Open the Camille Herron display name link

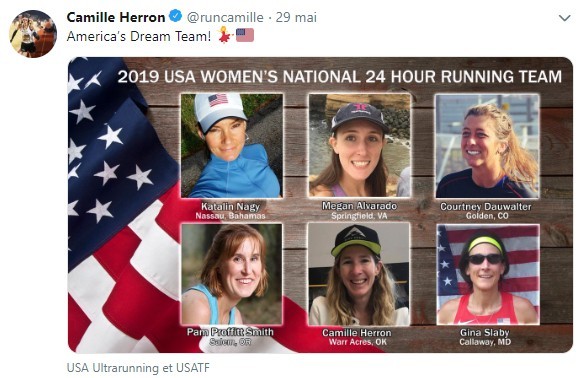[116, 17]
